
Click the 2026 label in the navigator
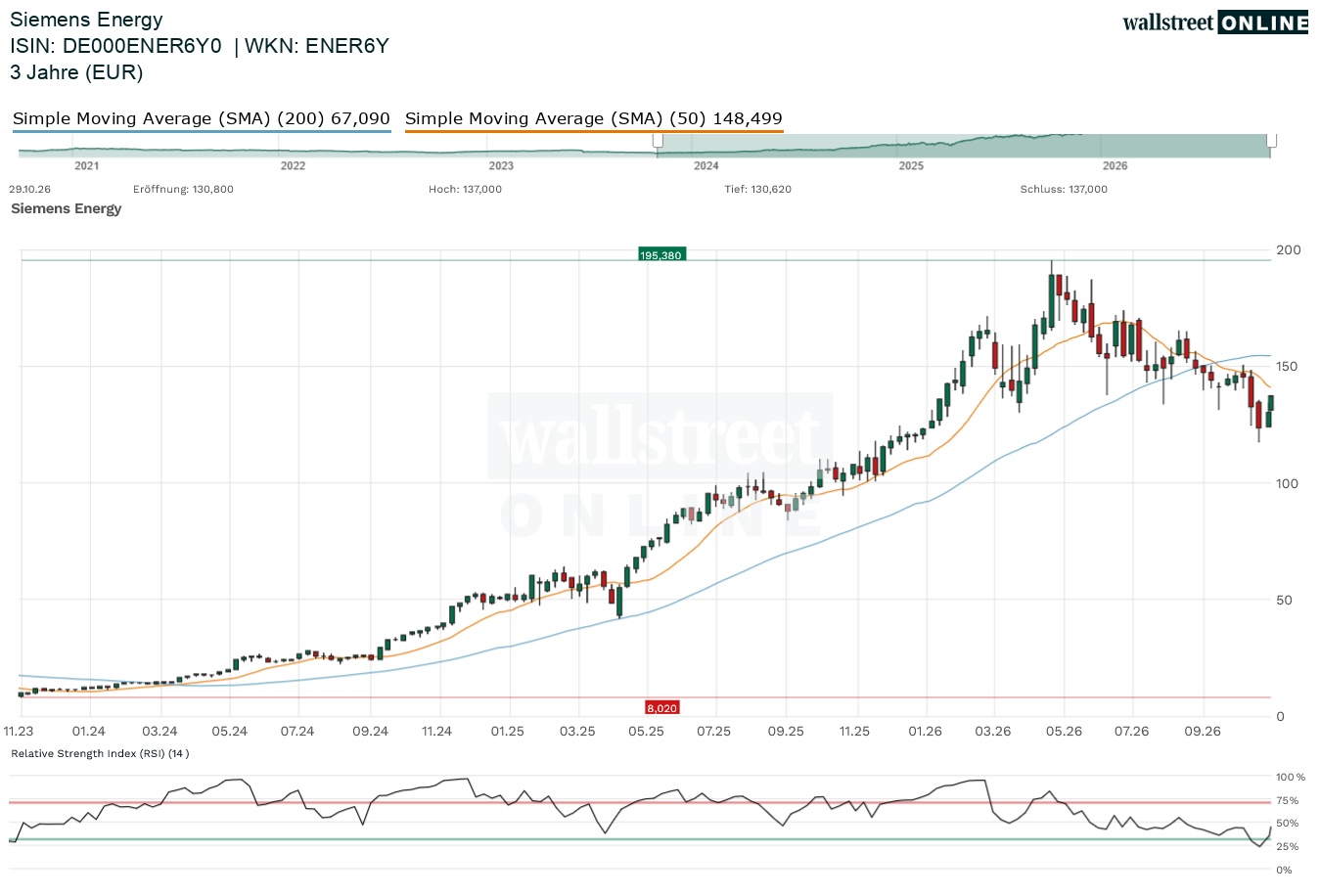coord(1115,166)
